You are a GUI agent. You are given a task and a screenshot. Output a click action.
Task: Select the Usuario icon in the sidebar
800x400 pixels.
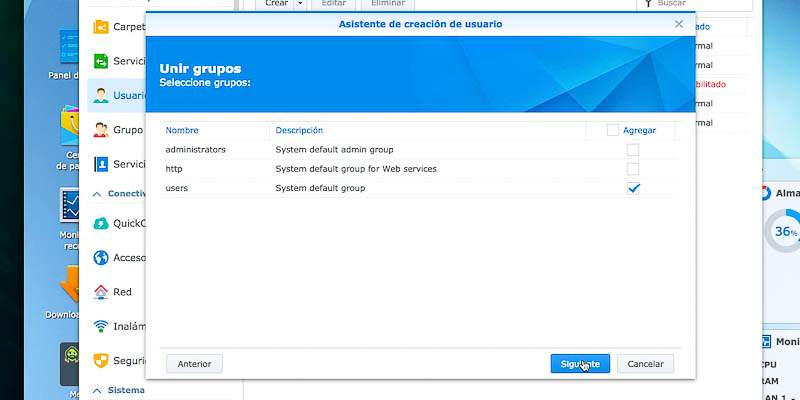click(x=101, y=95)
